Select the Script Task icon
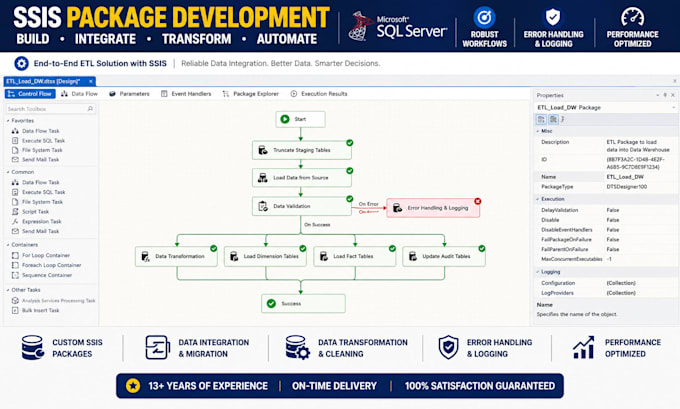This screenshot has width=680, height=409. pos(15,212)
